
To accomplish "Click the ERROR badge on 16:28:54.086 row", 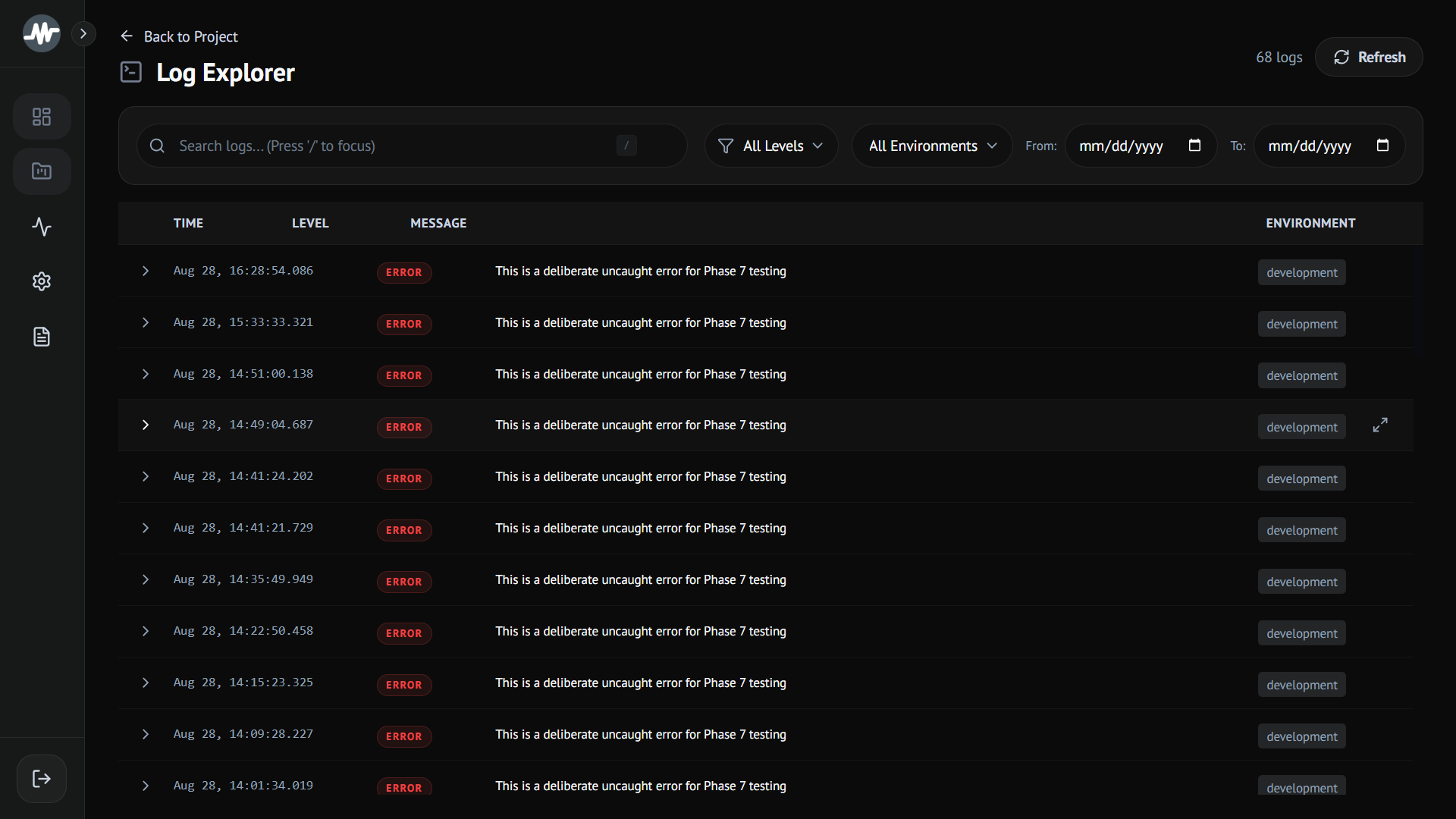I will click(x=404, y=272).
